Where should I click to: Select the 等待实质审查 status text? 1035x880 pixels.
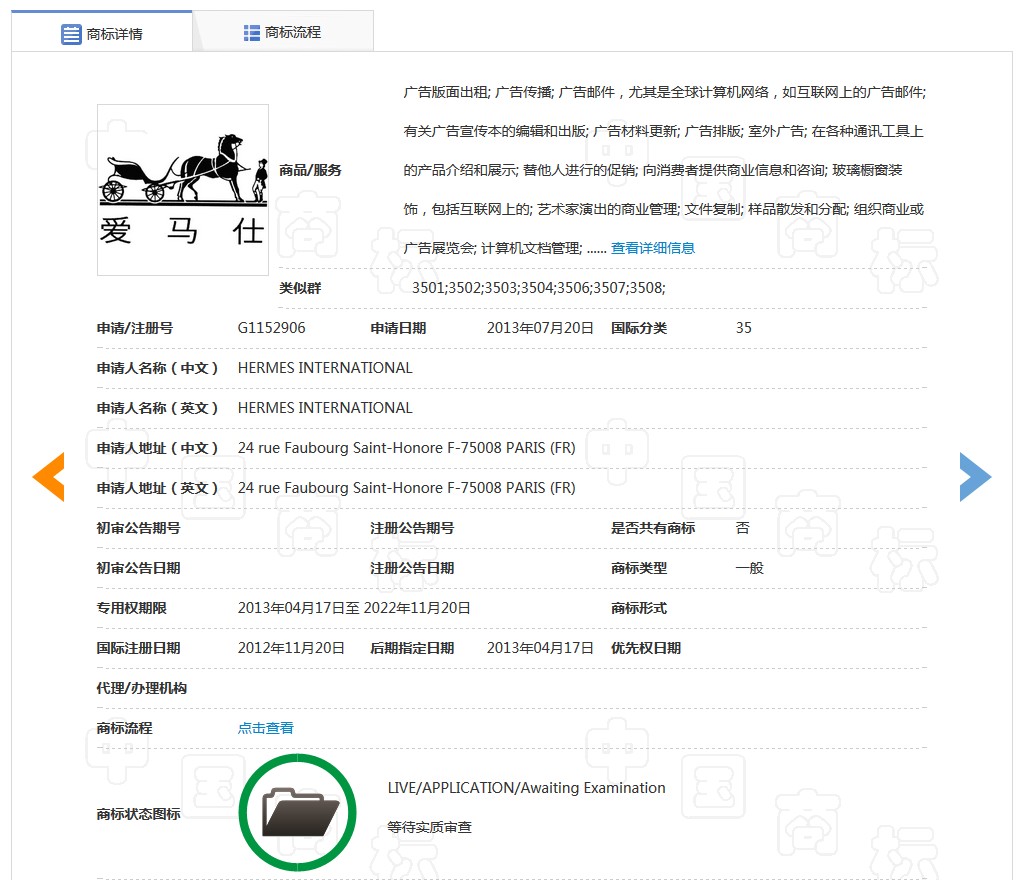[x=429, y=827]
